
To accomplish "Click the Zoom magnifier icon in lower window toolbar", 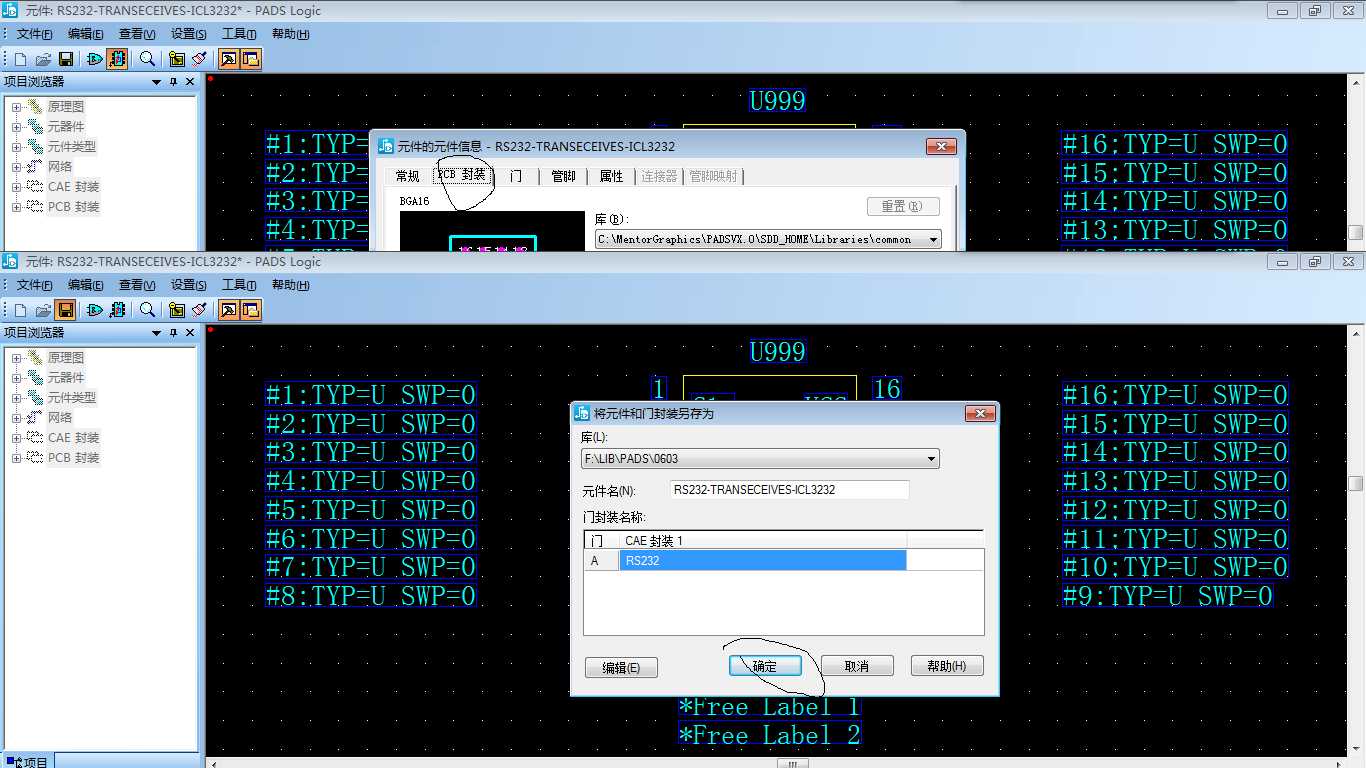I will [x=147, y=310].
